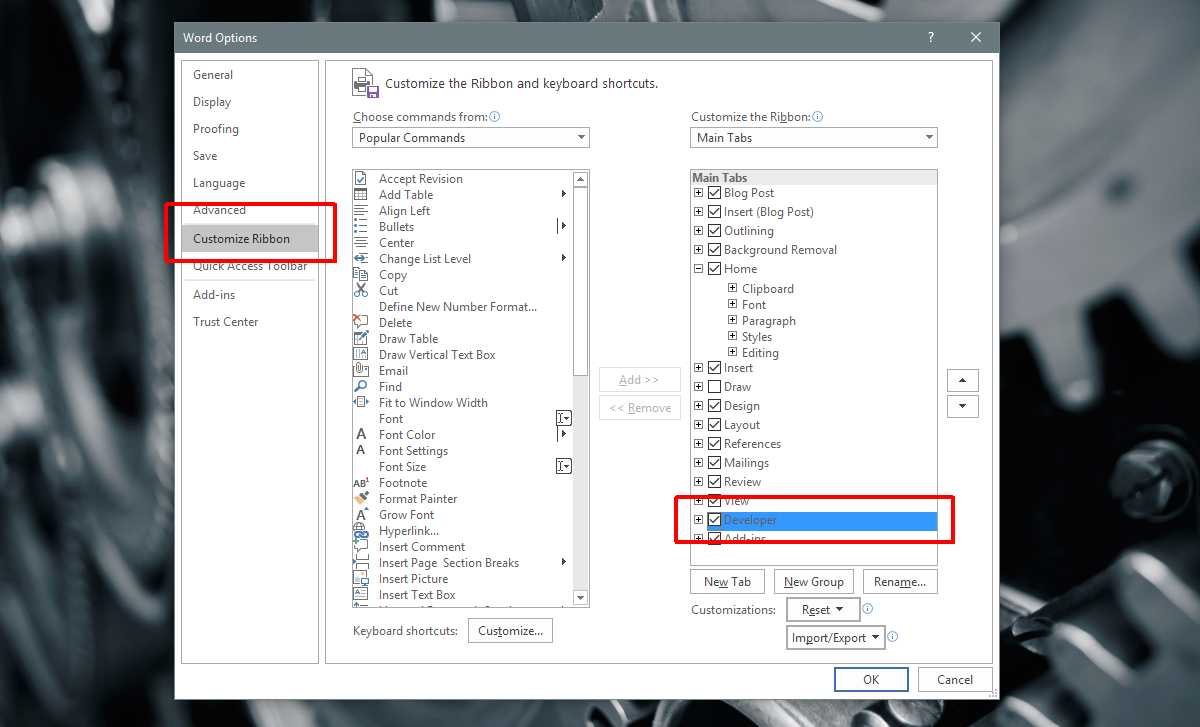Click the Hyperlink globe icon
This screenshot has height=727, width=1200.
point(361,531)
